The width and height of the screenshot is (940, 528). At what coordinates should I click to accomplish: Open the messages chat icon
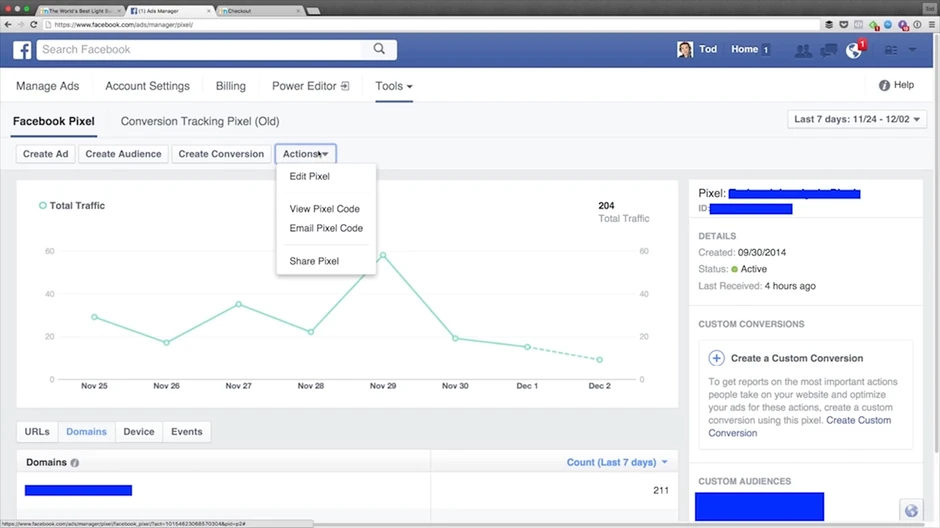coord(828,50)
